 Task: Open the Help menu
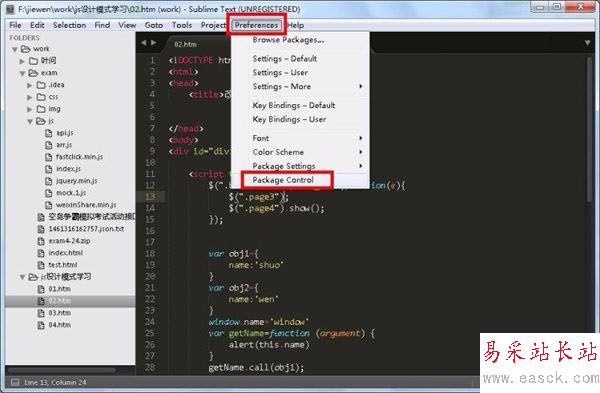[x=296, y=25]
